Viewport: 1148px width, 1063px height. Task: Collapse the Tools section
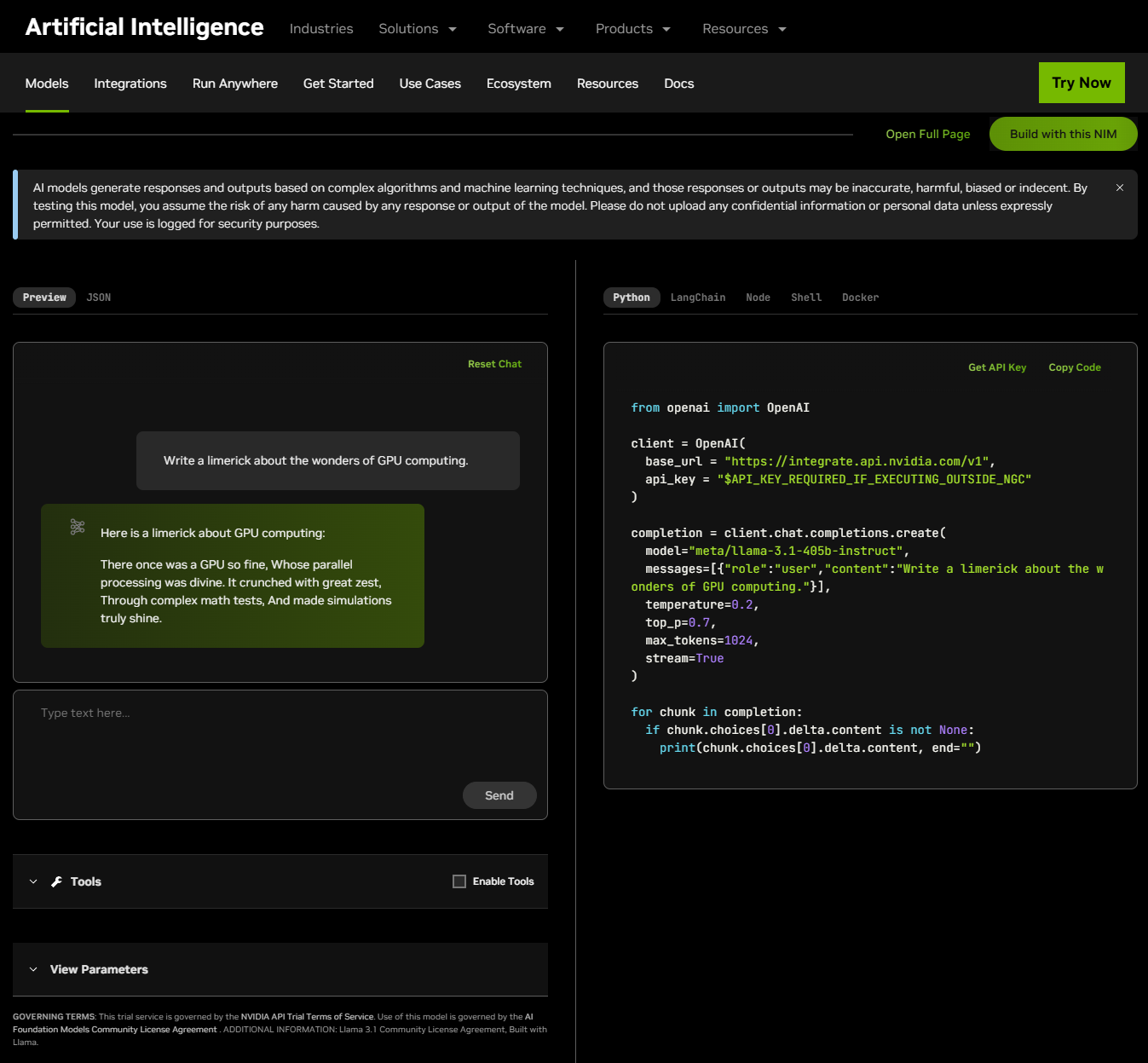point(32,881)
